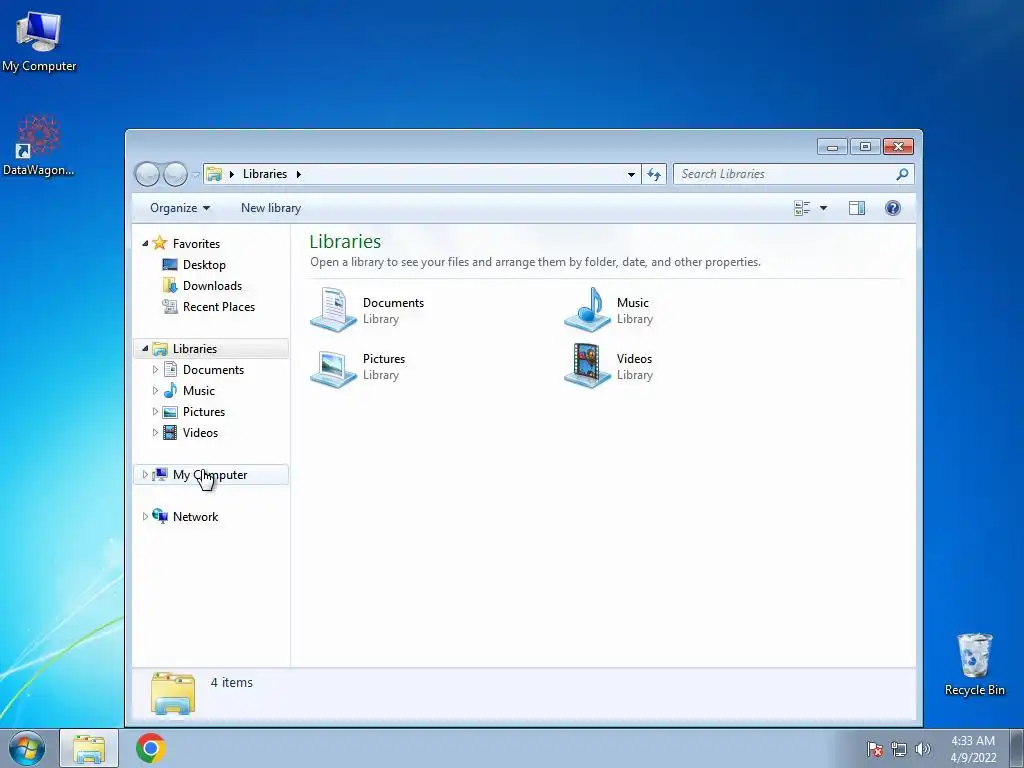Select My Computer in the navigation pane
The height and width of the screenshot is (768, 1024).
[x=210, y=475]
